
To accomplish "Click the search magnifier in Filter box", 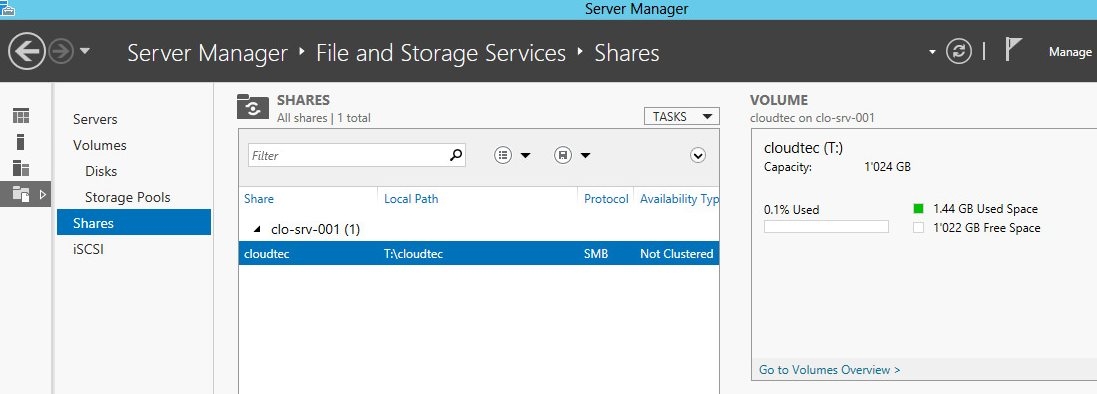I will point(455,155).
